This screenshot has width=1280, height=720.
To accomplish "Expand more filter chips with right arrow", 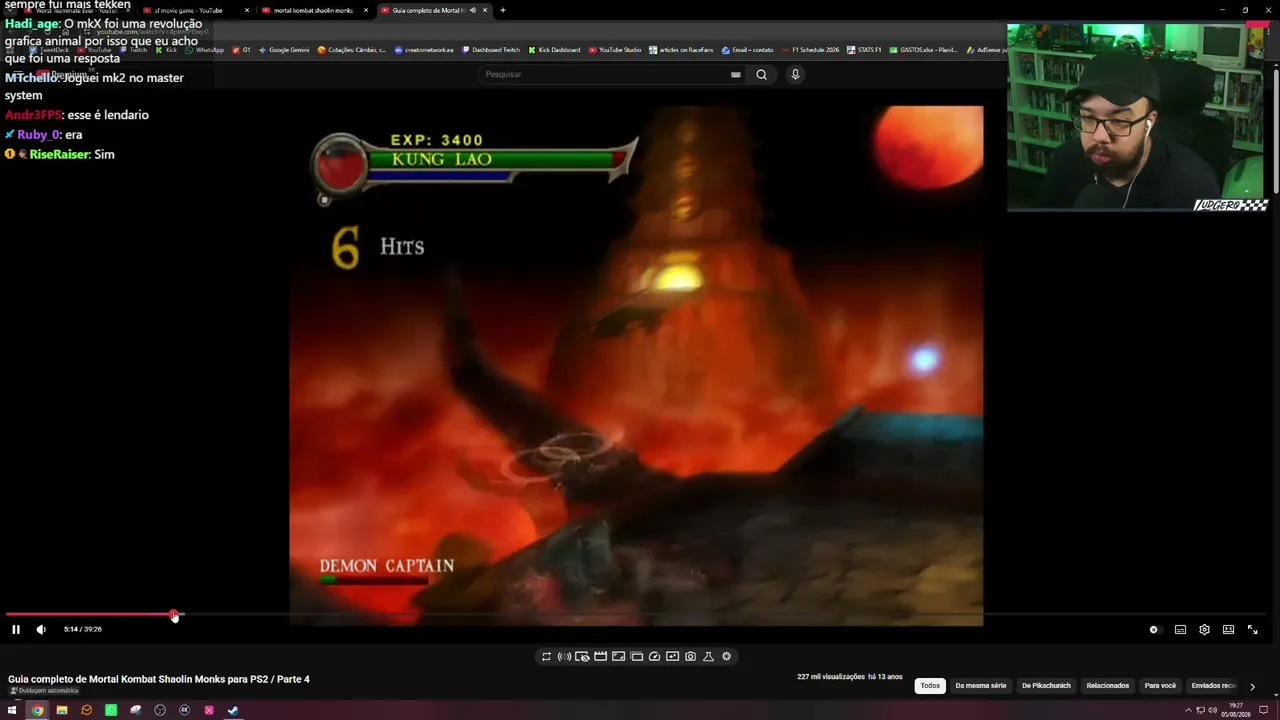I will tap(1252, 686).
